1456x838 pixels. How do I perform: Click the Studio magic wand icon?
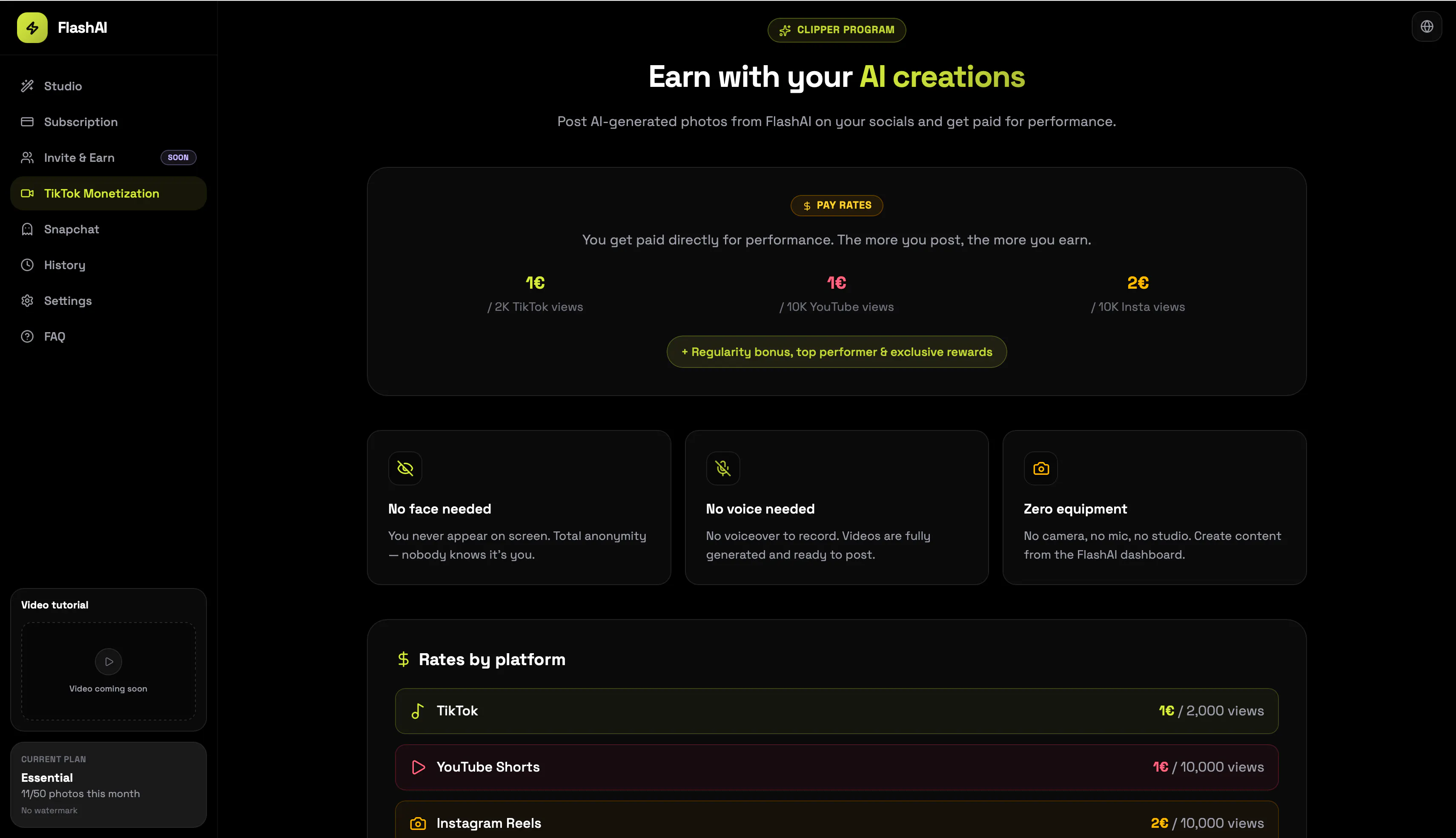point(27,86)
